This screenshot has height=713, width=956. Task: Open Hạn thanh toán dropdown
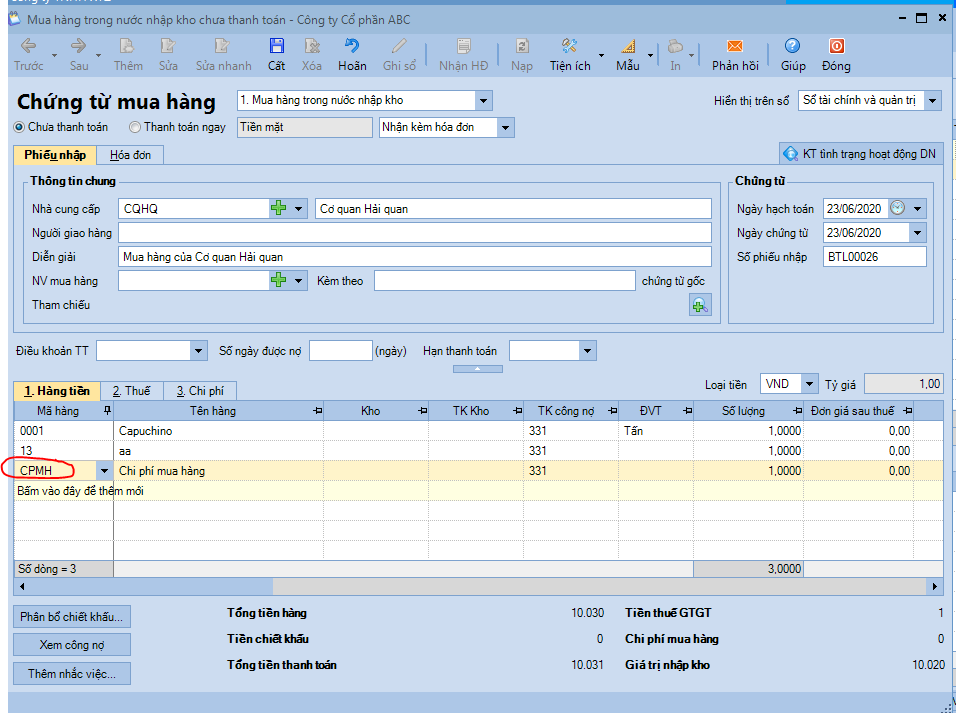(587, 351)
